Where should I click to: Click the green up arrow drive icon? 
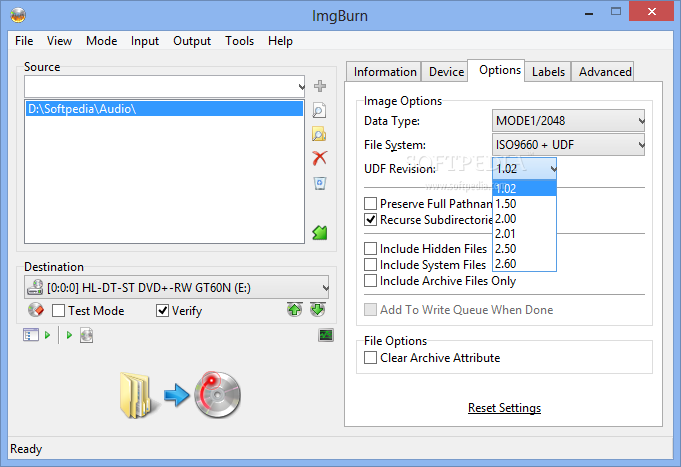click(x=294, y=310)
